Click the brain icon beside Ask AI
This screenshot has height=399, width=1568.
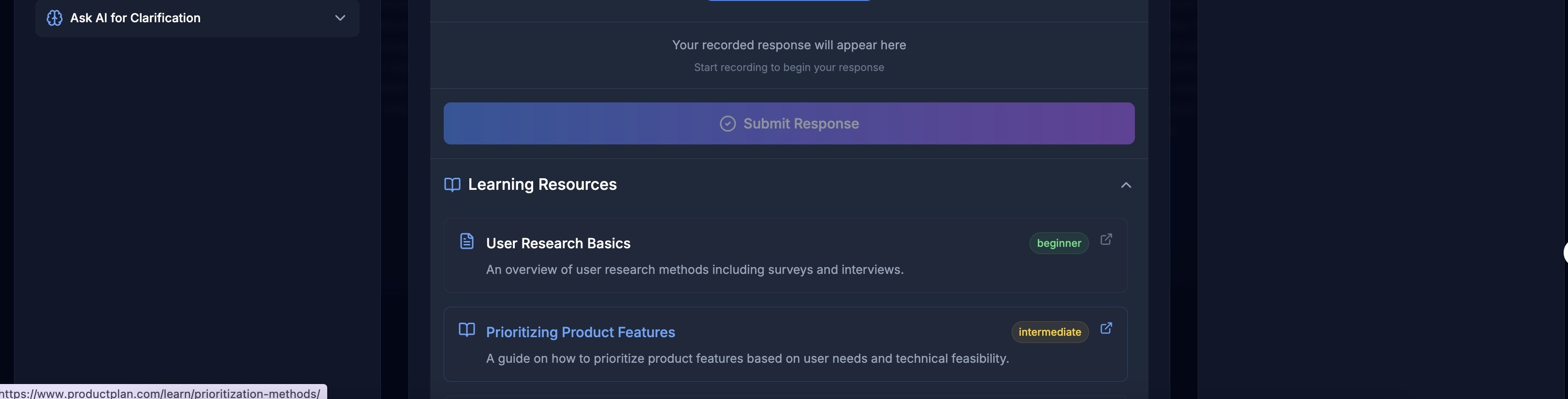(x=54, y=18)
